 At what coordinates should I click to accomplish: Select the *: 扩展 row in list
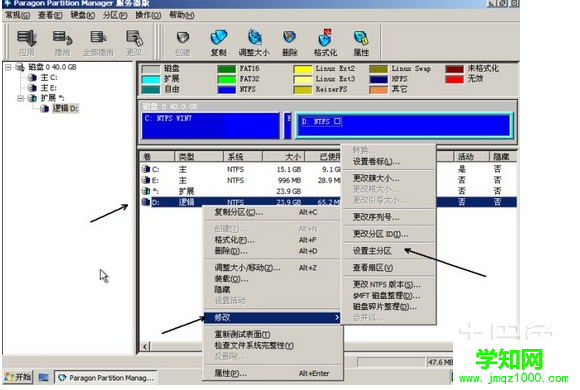tap(240, 191)
